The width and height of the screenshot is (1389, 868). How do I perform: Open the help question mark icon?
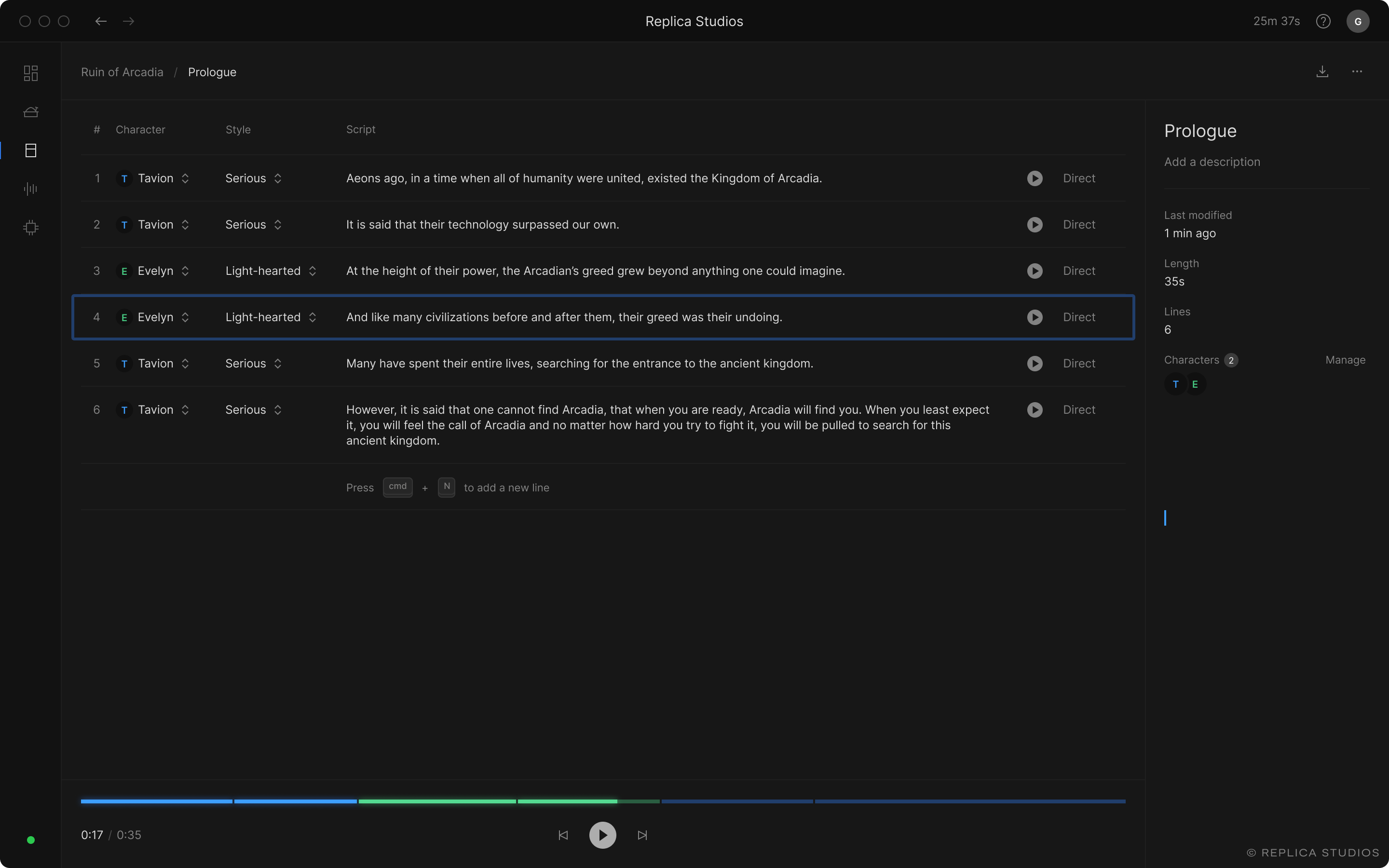click(x=1323, y=21)
